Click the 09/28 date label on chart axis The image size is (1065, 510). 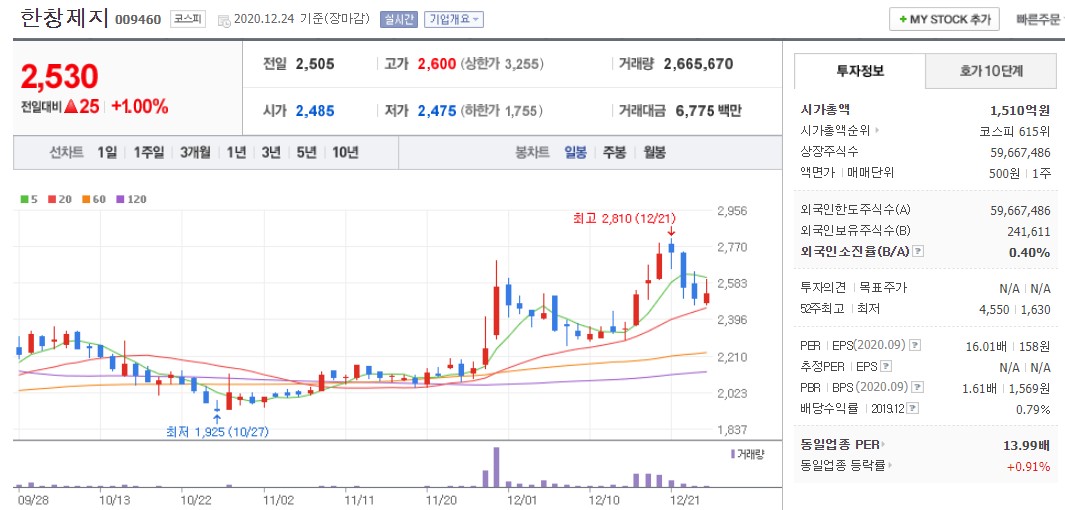tap(33, 500)
